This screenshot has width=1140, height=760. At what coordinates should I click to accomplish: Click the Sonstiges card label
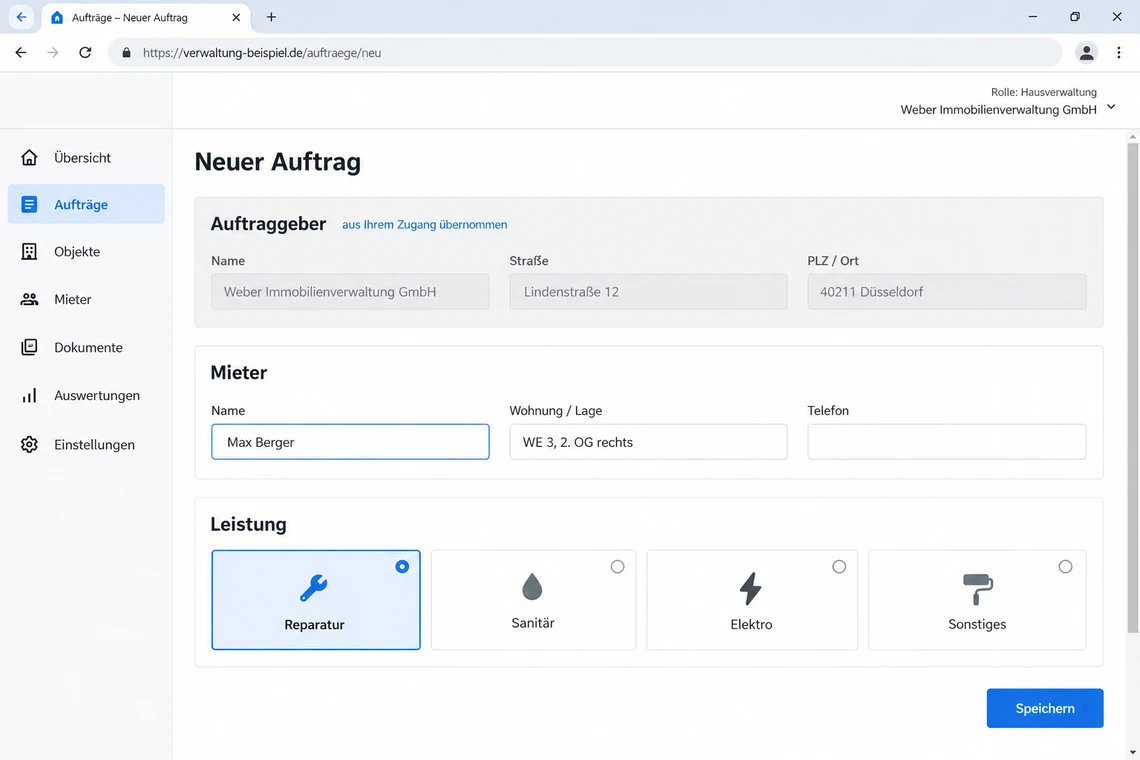coord(977,625)
